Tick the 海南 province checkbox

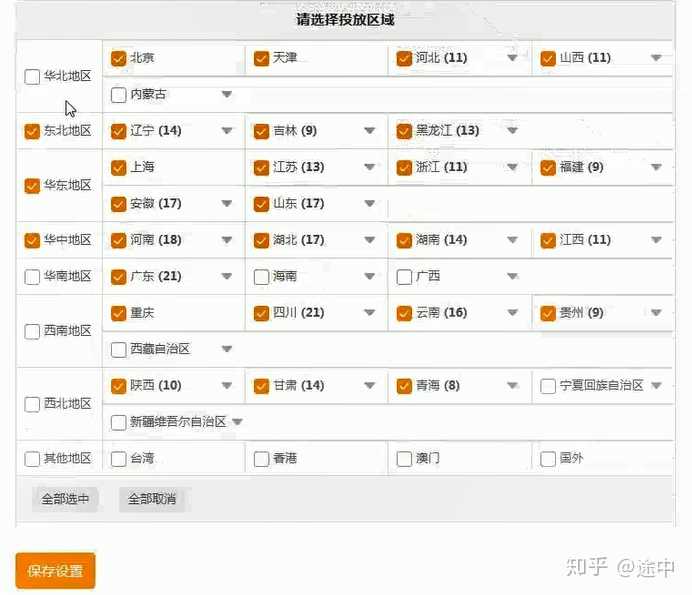pos(262,277)
